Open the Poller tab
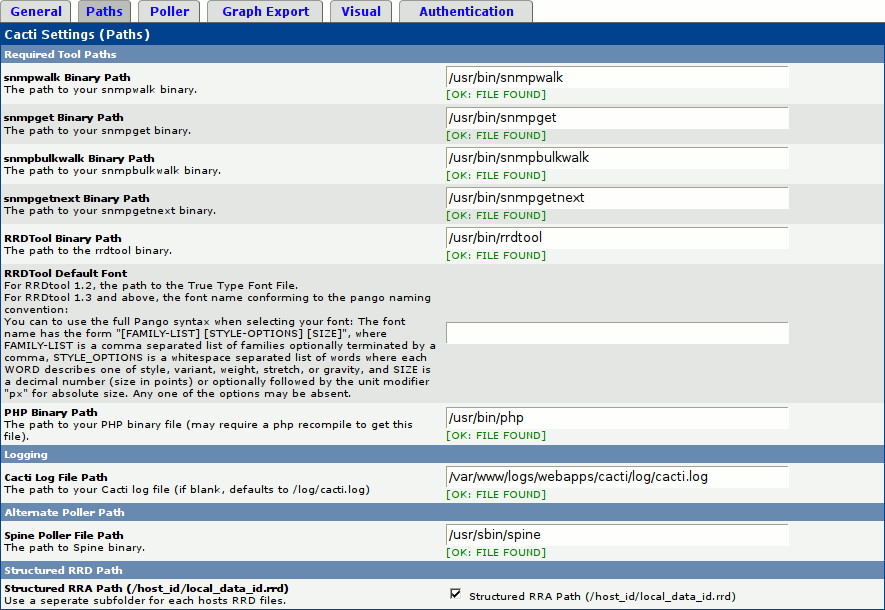Screen dimensions: 885x610 [169, 11]
